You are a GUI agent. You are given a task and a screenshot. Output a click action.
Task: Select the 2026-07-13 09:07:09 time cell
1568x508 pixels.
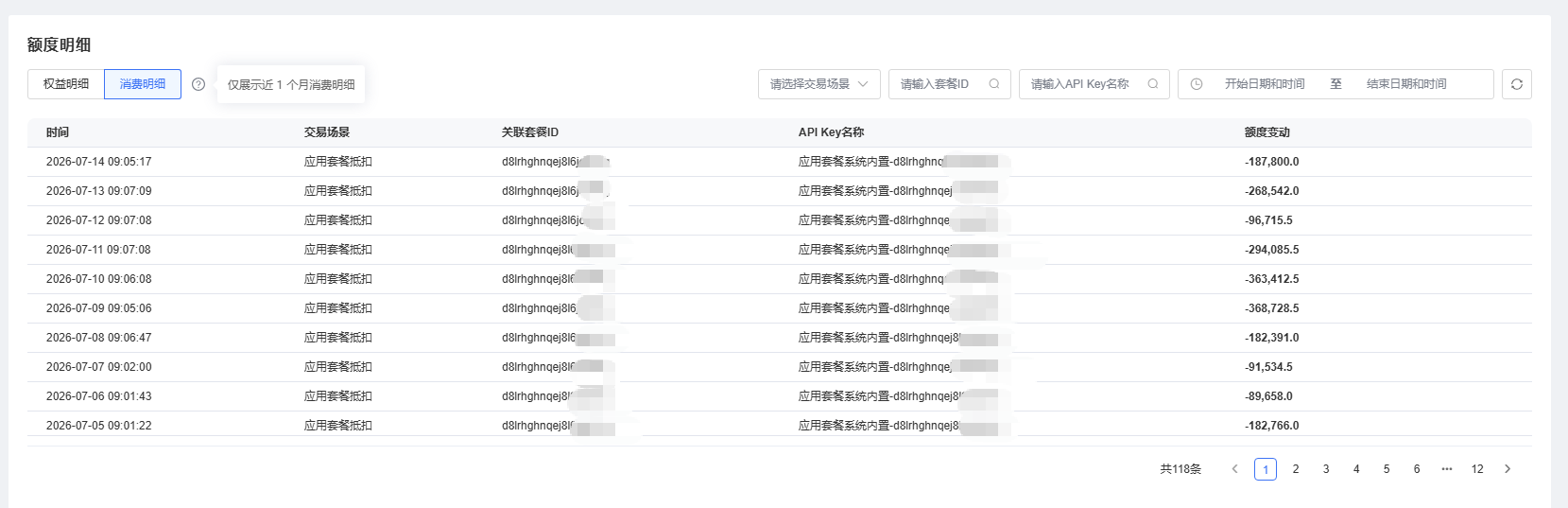[99, 191]
